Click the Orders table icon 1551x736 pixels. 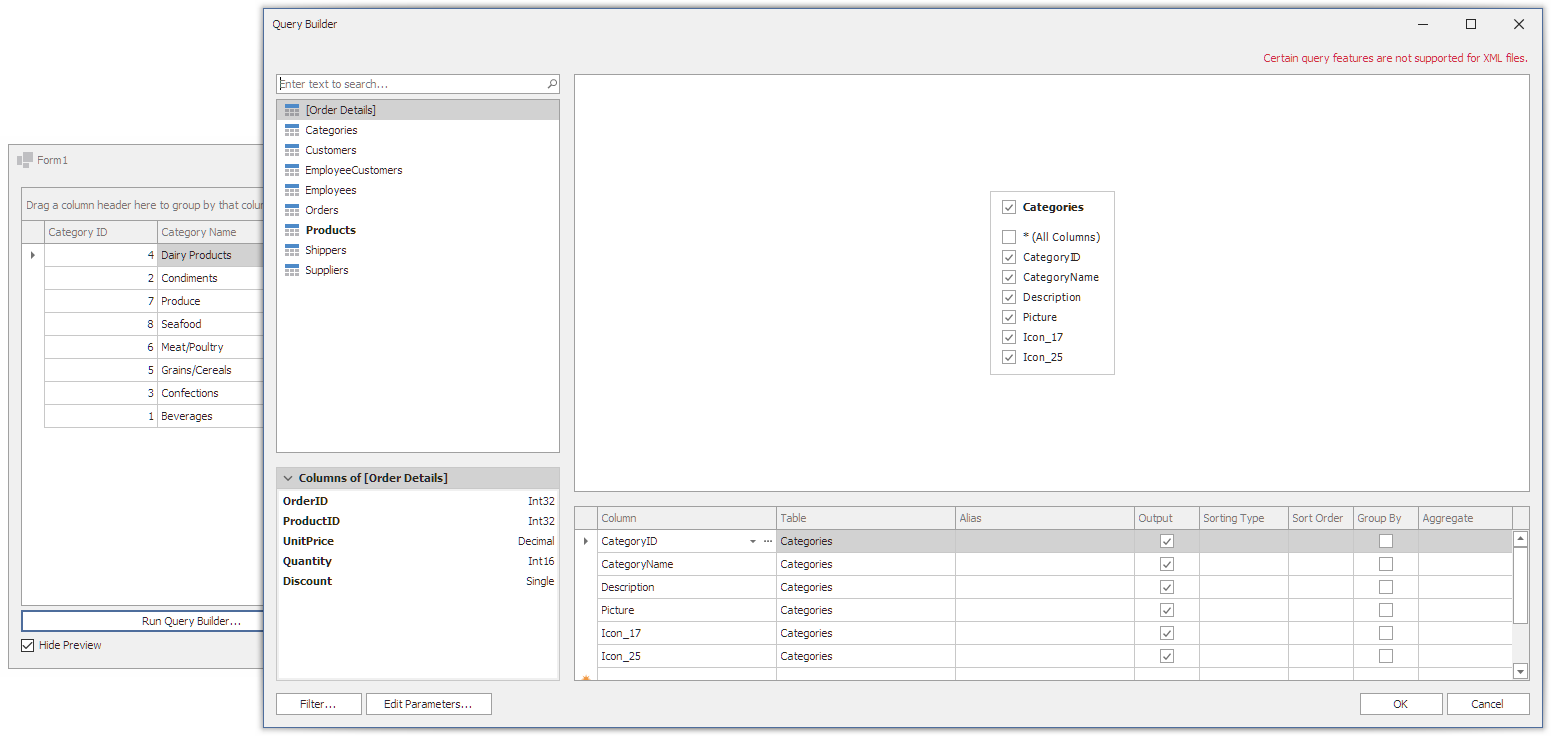pos(292,210)
